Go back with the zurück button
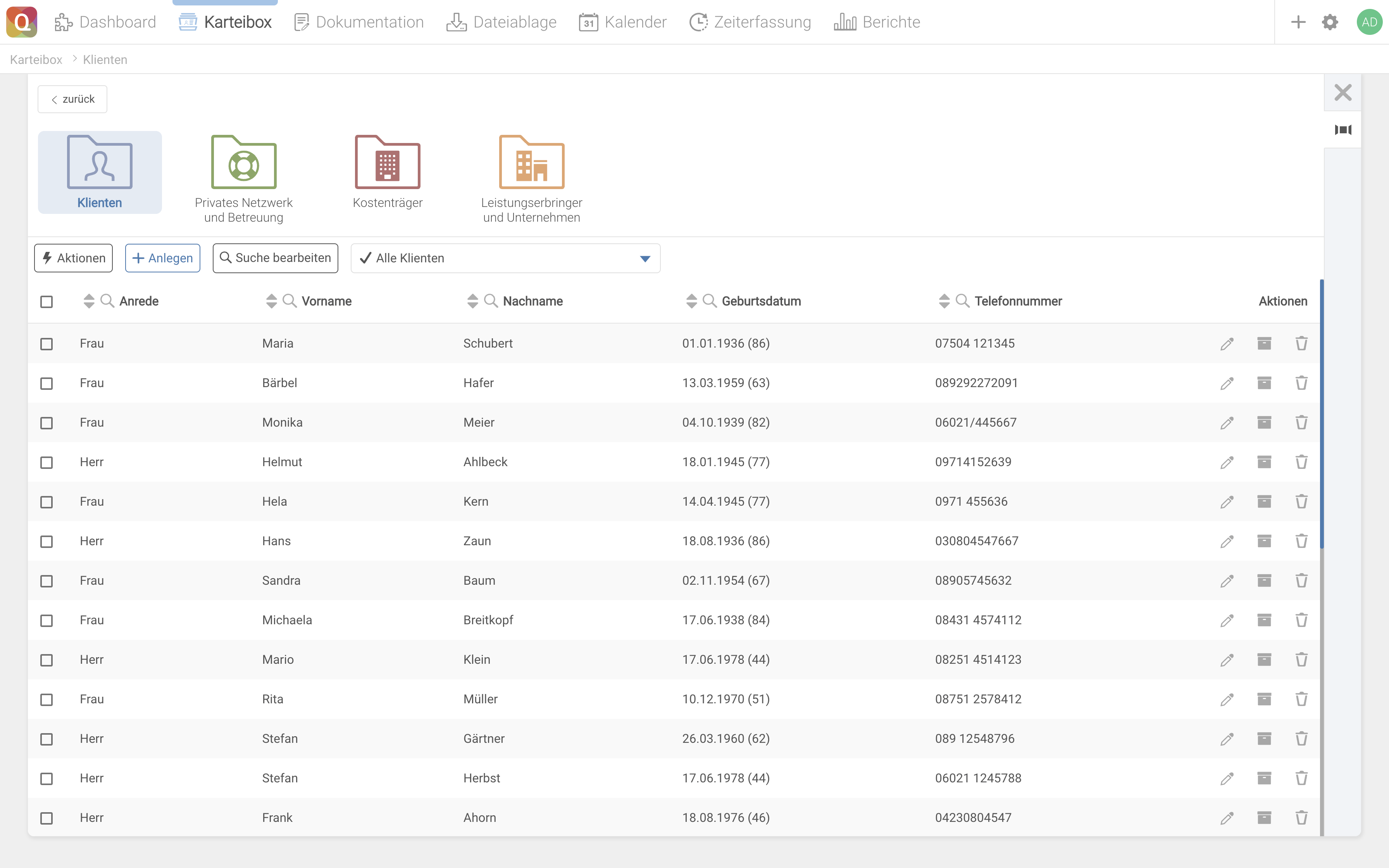Screen dimensions: 1389x868 click(x=72, y=99)
